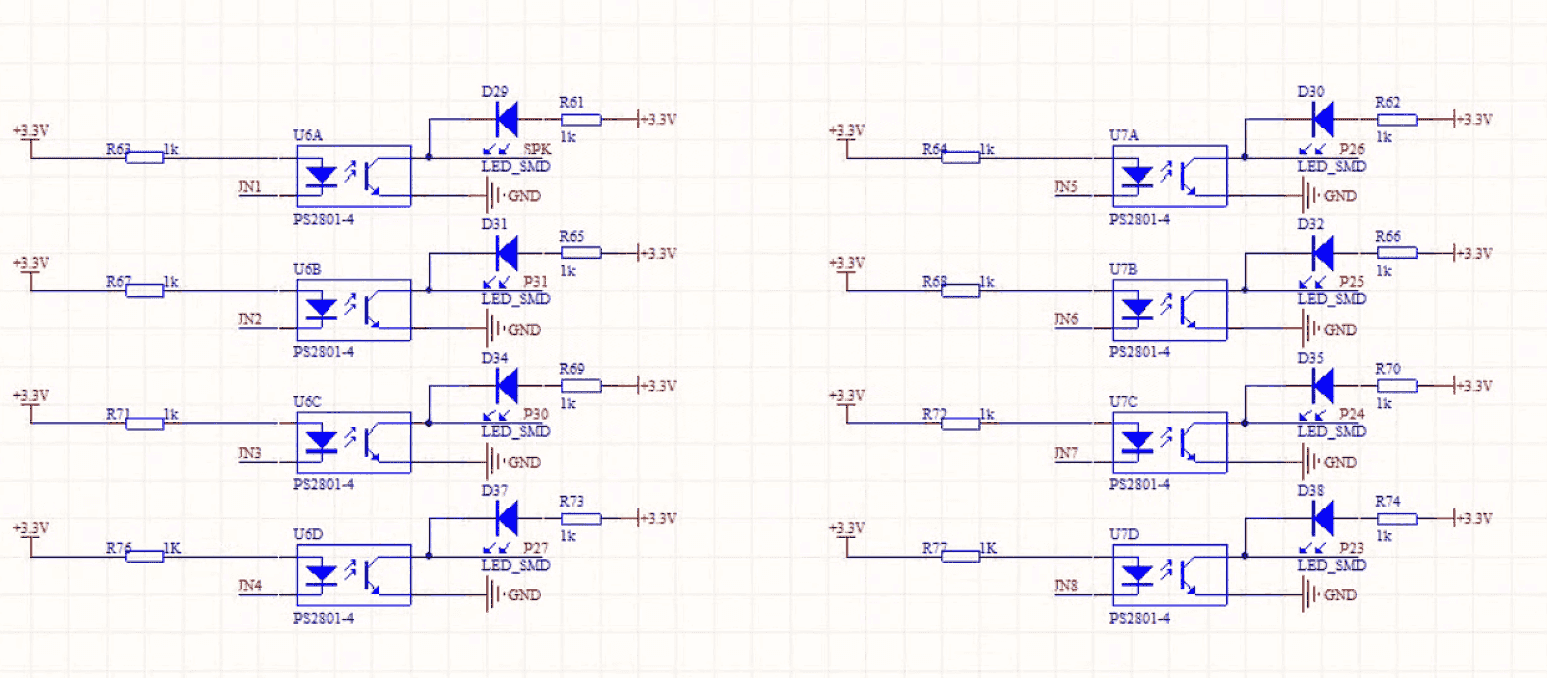
Task: Click the R66 resistor body
Action: point(1398,252)
